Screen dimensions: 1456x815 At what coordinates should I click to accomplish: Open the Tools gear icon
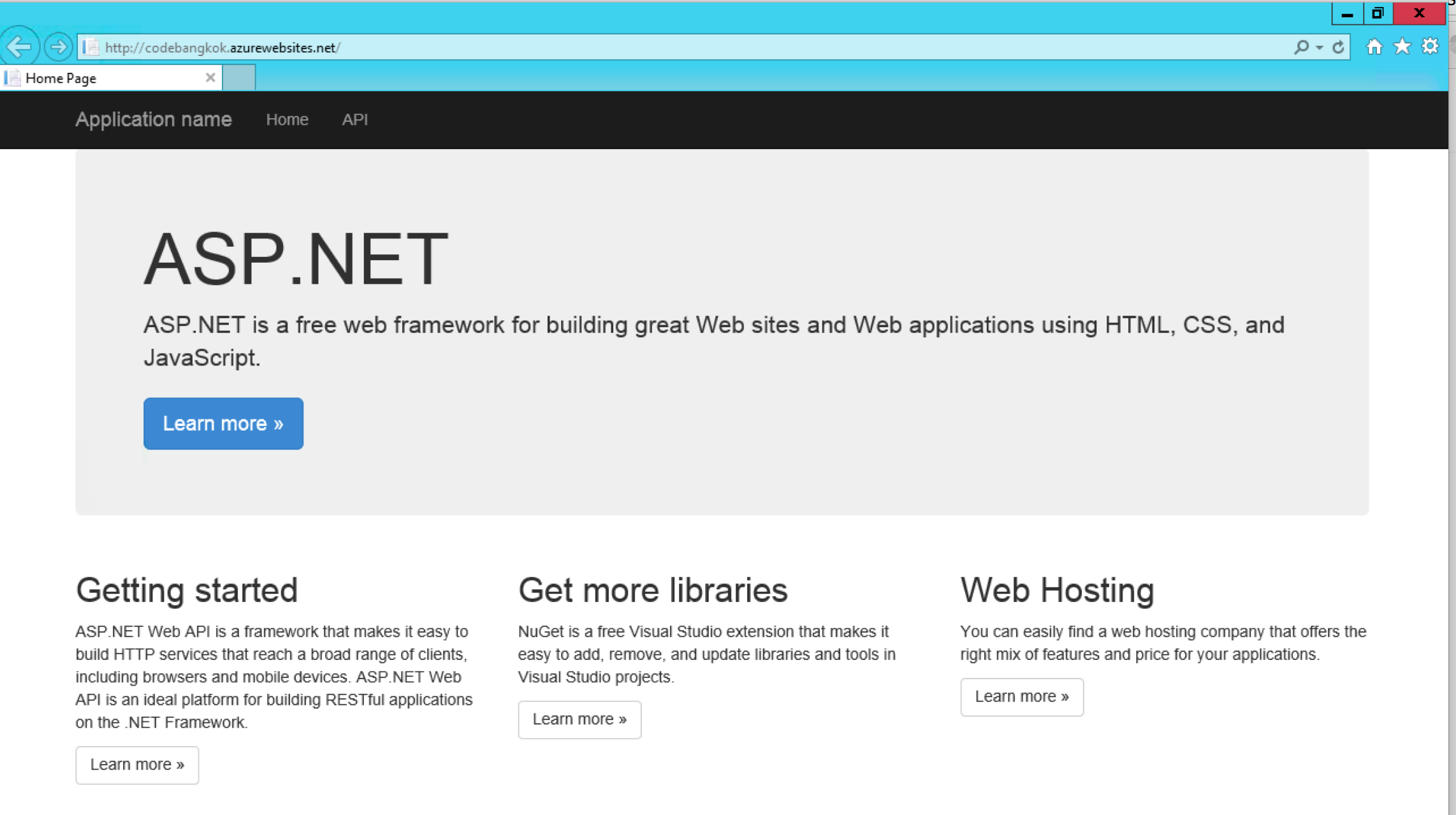point(1430,46)
